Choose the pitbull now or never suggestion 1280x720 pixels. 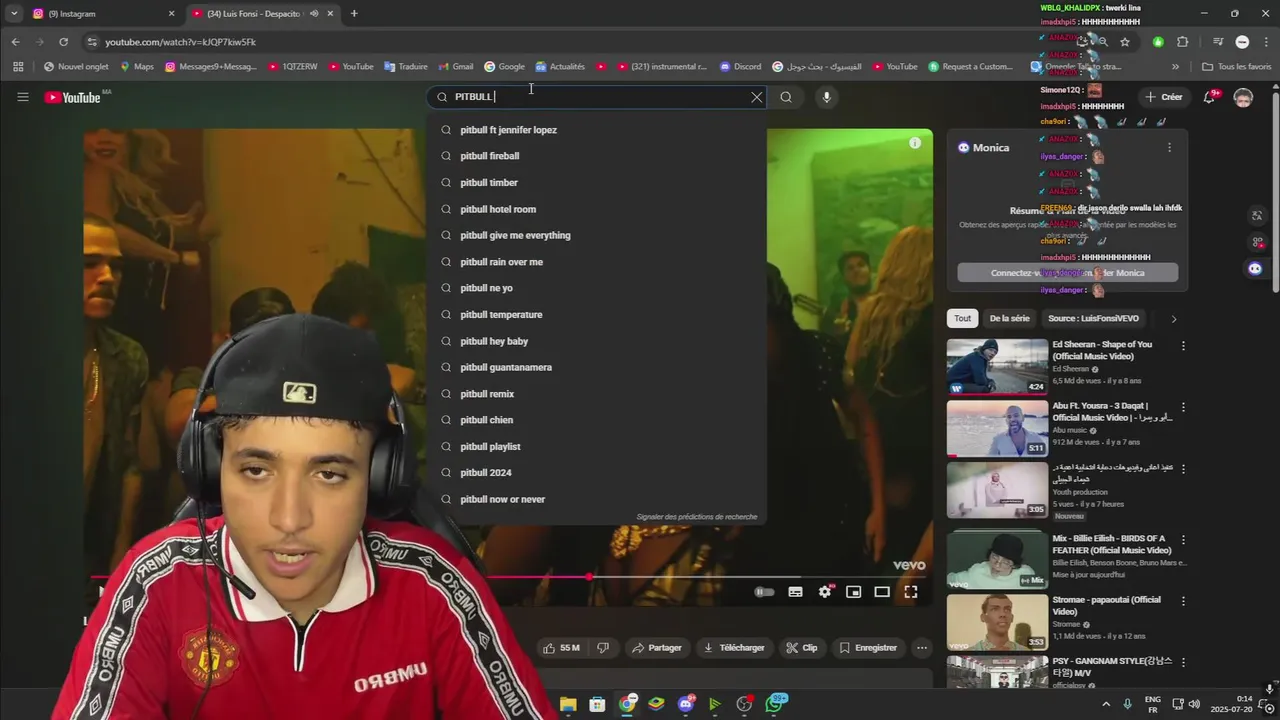tap(597, 499)
